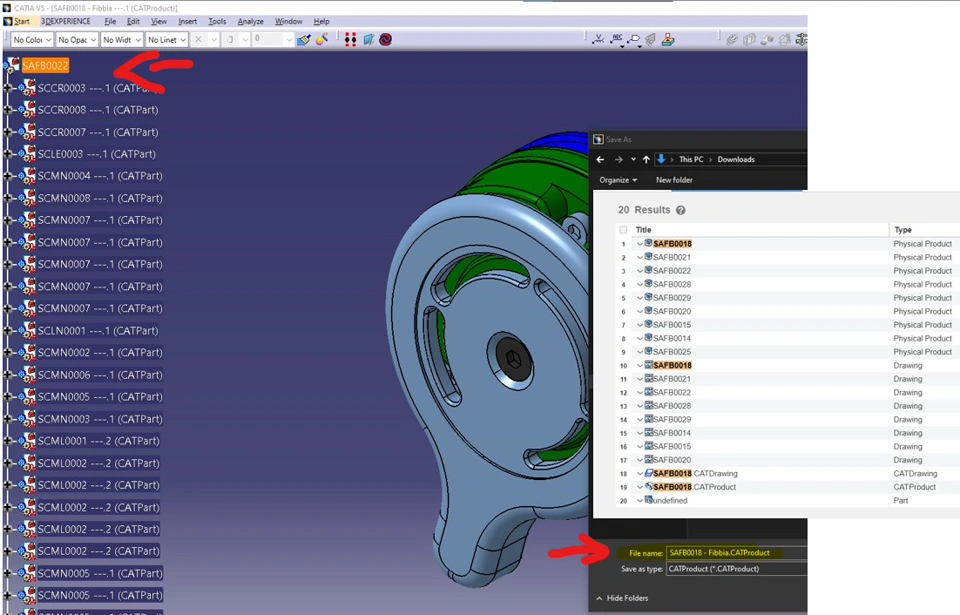The width and height of the screenshot is (960, 615).
Task: Open the Tools menu
Action: pos(217,21)
